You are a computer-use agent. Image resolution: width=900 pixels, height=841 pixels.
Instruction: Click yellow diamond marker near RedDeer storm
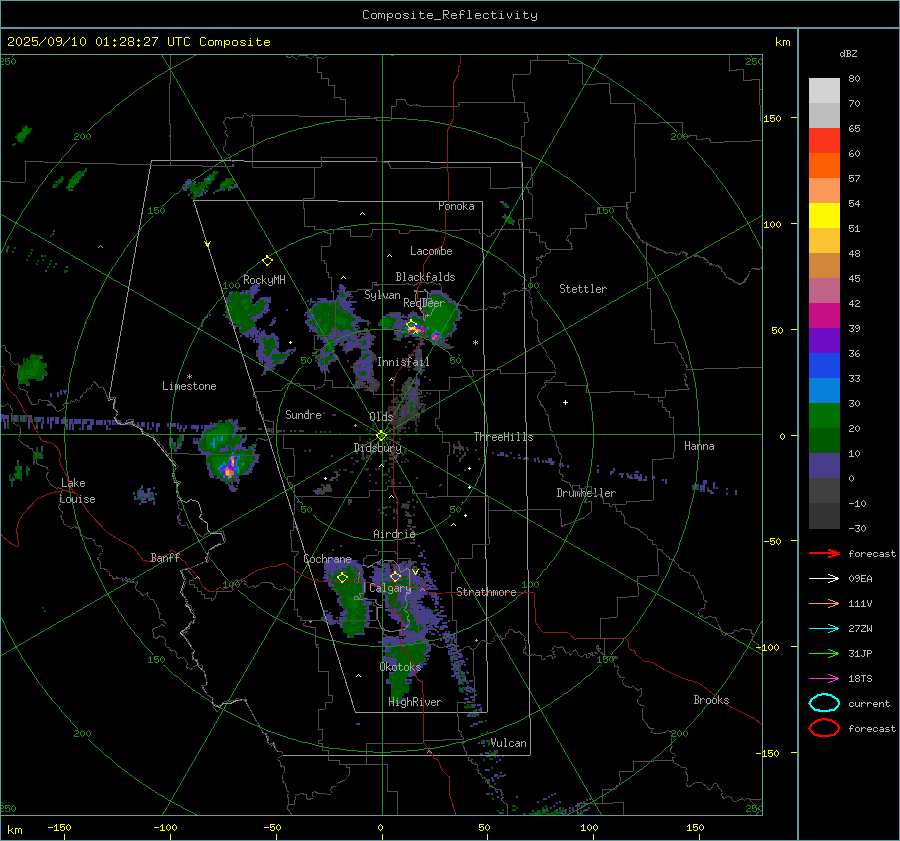[x=411, y=325]
